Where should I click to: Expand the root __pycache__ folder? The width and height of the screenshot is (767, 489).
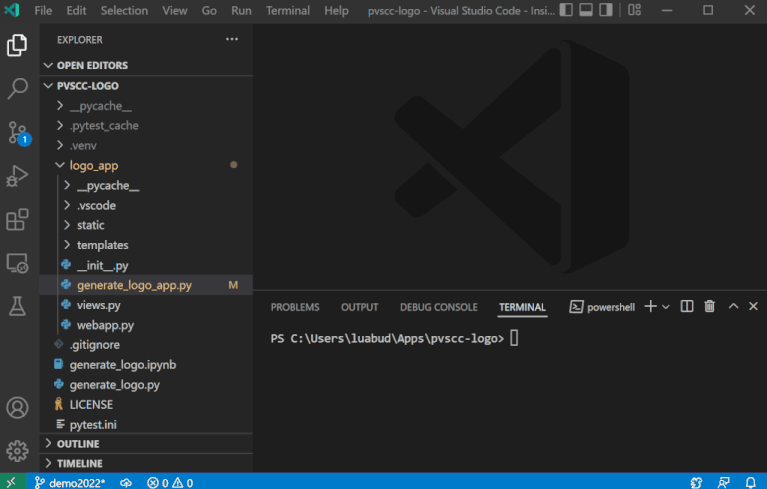(x=146, y=106)
